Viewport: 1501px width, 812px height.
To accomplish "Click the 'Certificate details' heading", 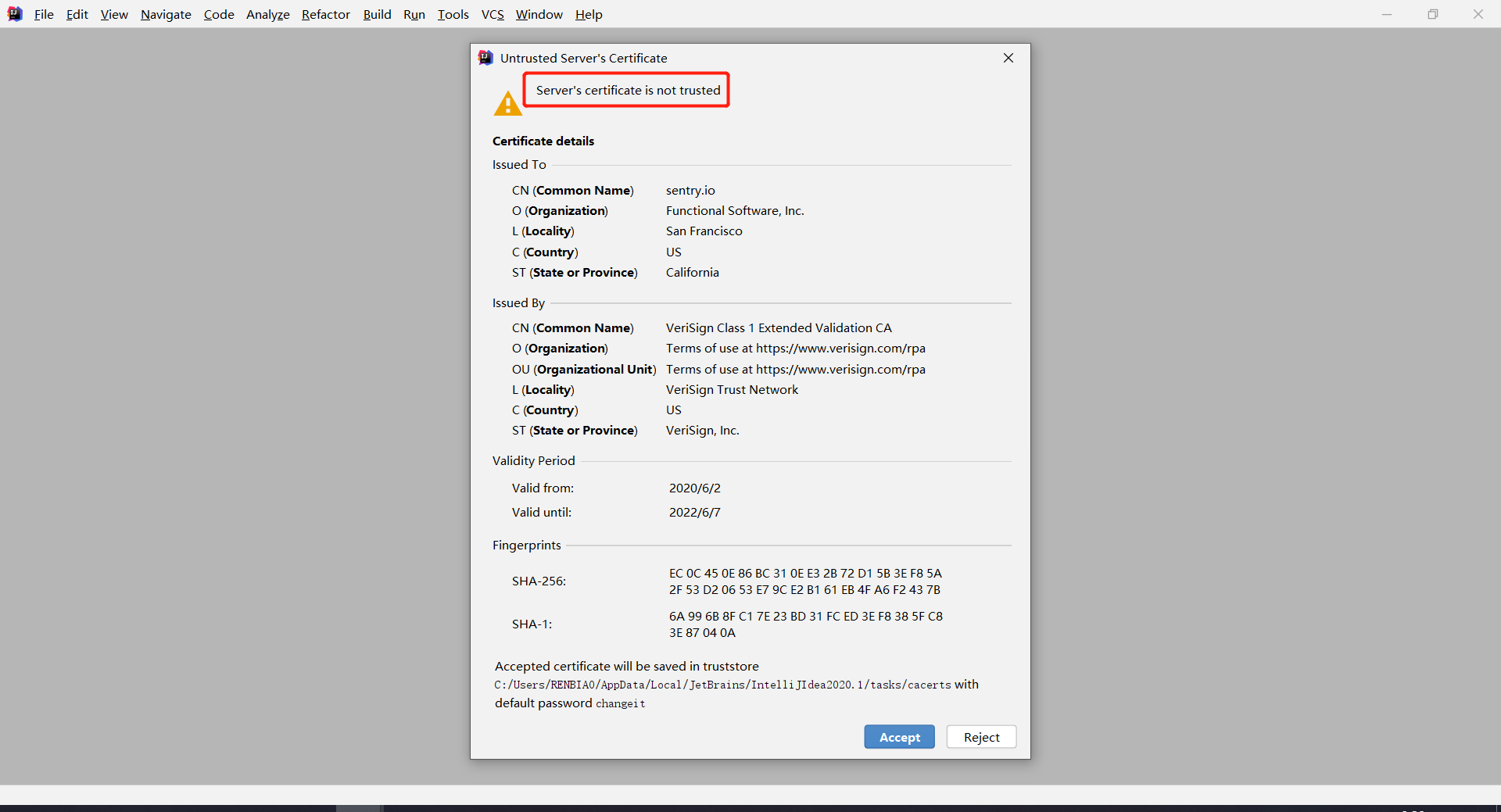I will (543, 141).
